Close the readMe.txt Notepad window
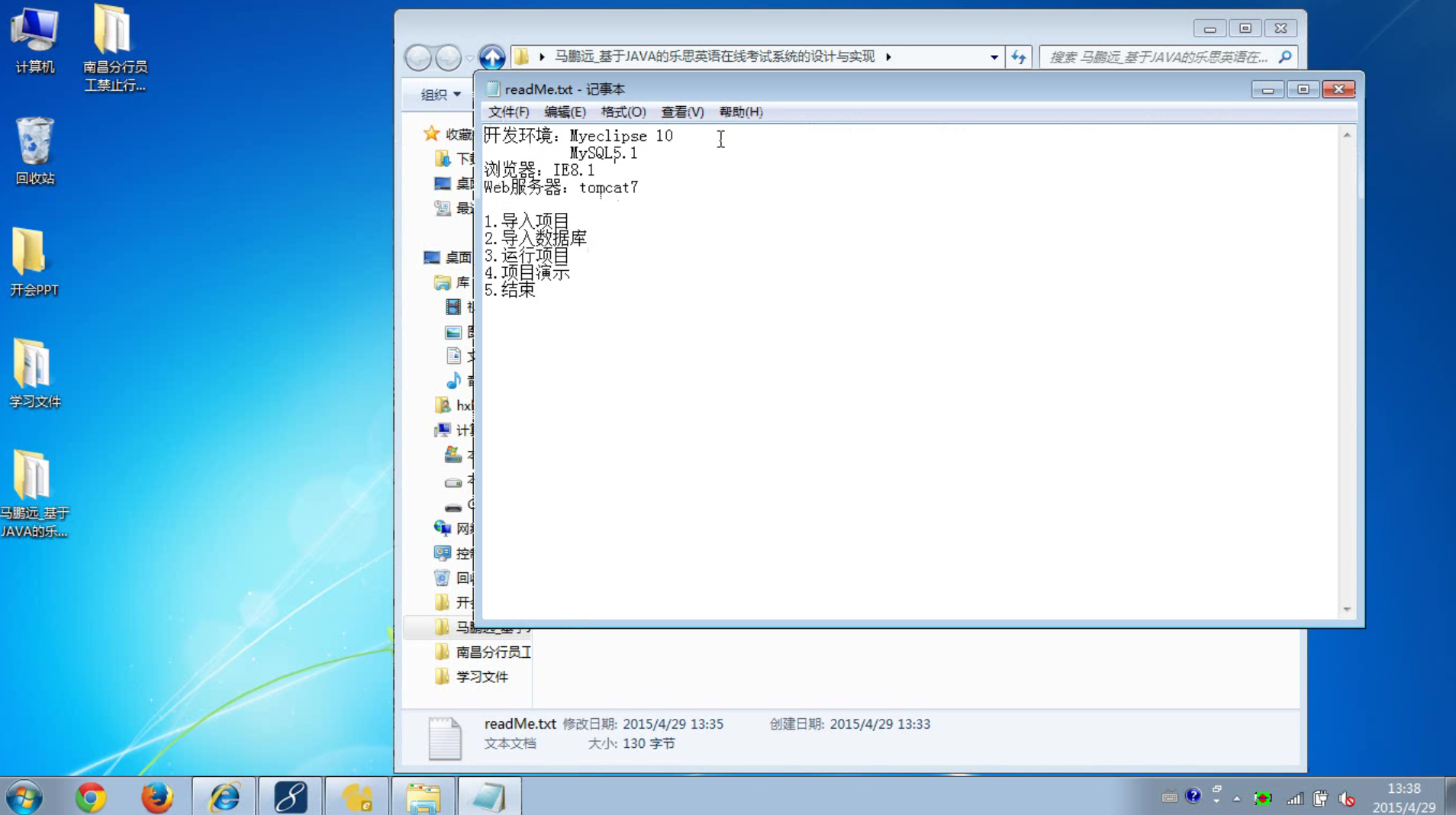This screenshot has width=1456, height=815. coord(1338,89)
